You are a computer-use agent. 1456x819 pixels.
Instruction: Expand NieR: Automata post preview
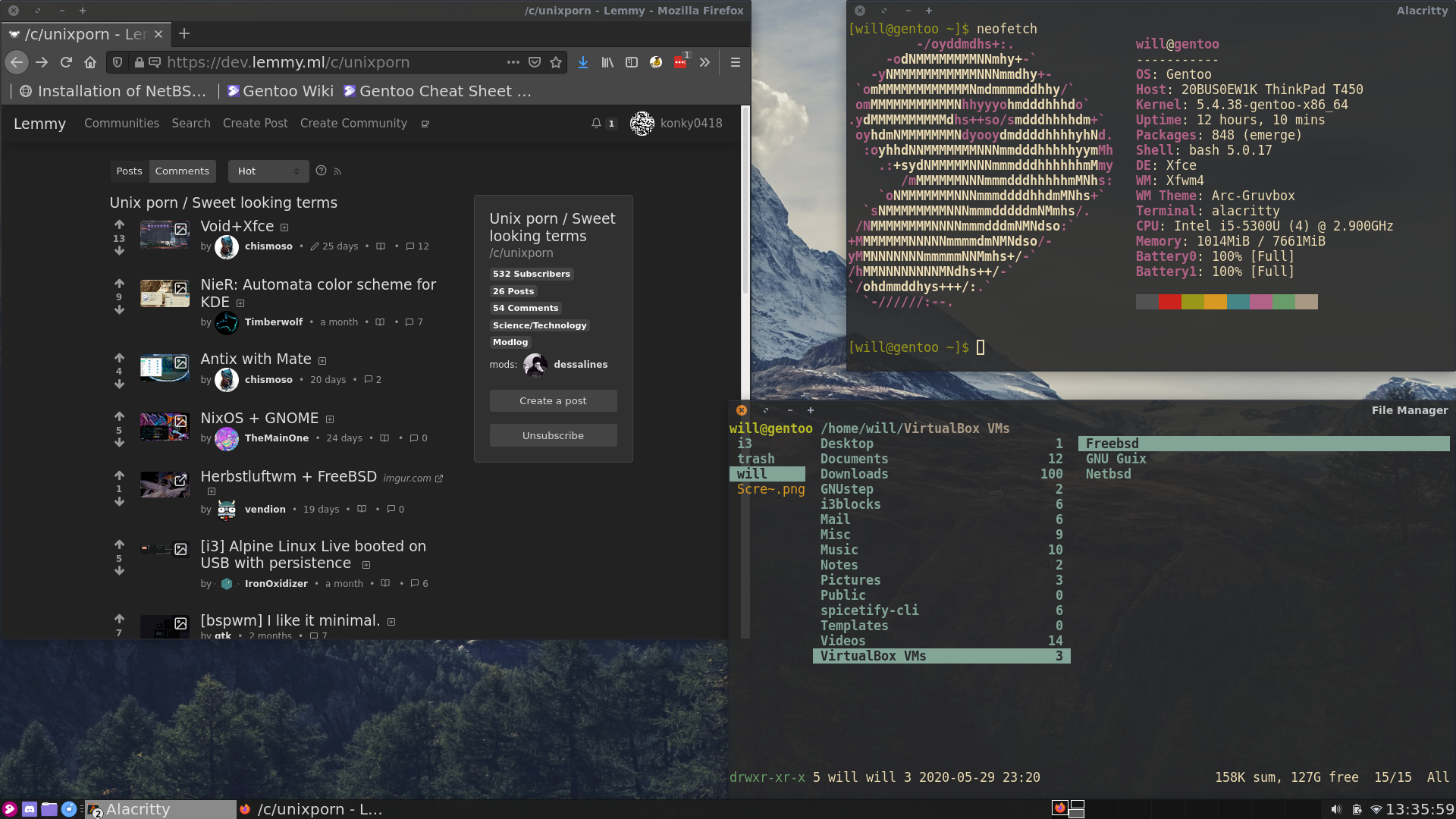(x=240, y=303)
